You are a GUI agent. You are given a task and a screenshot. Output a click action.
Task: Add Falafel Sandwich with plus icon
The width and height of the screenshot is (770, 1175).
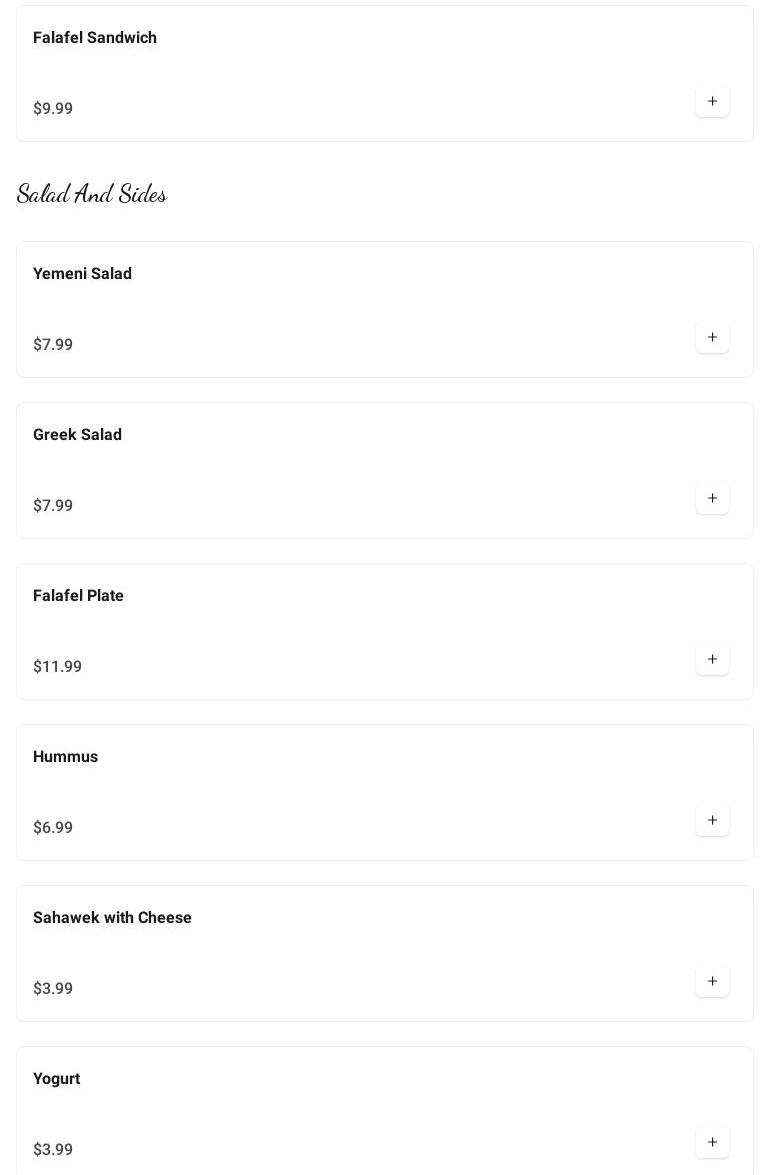(712, 101)
